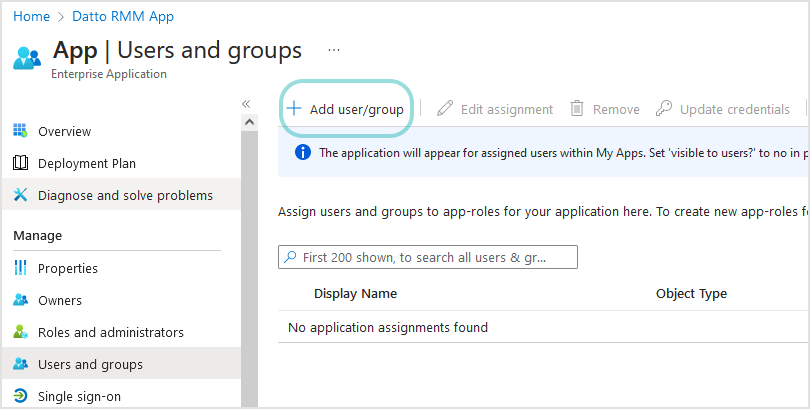This screenshot has height=409, width=810.
Task: Click the Single sign-on arrow icon
Action: pos(20,396)
